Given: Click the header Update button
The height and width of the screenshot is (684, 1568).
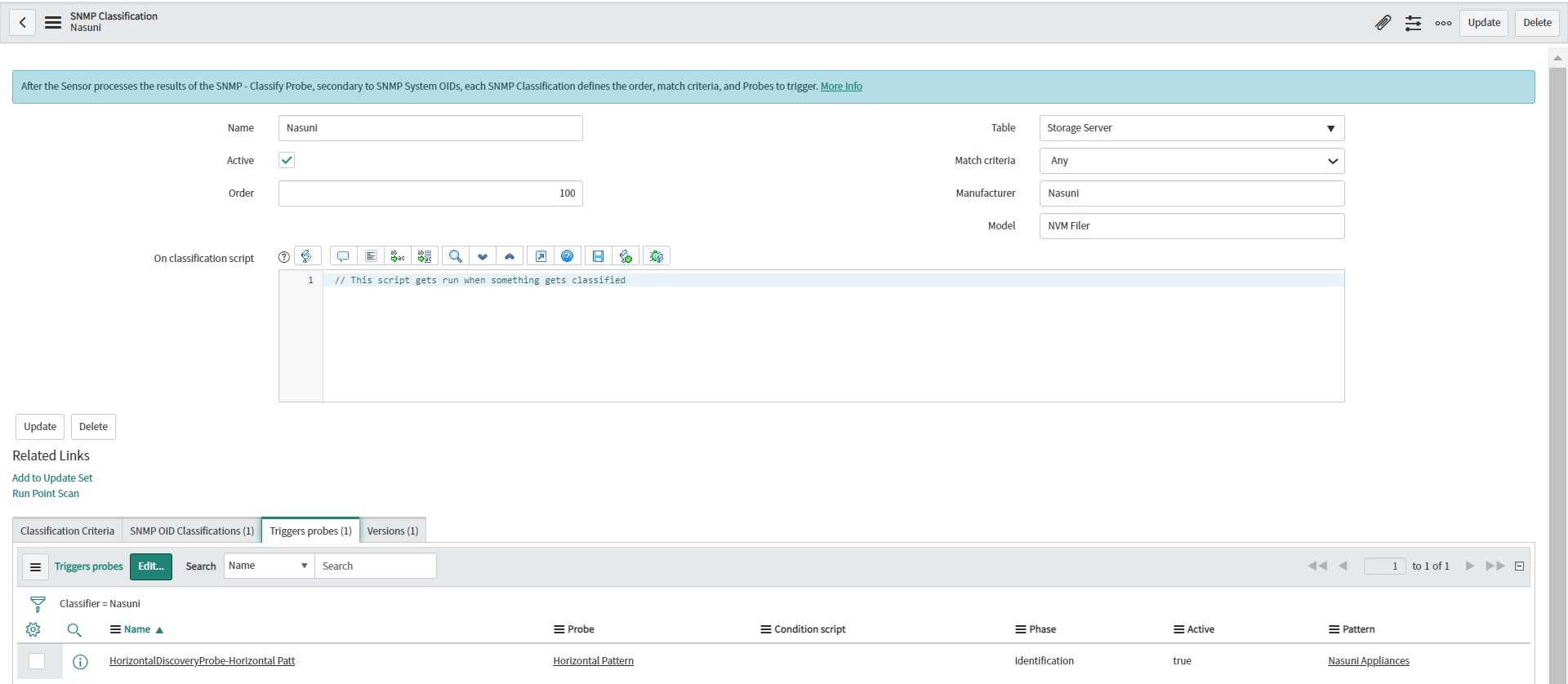Looking at the screenshot, I should (1484, 23).
